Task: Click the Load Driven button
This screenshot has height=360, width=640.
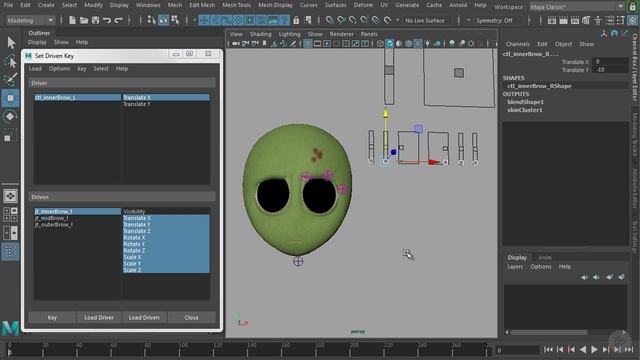Action: pos(144,317)
